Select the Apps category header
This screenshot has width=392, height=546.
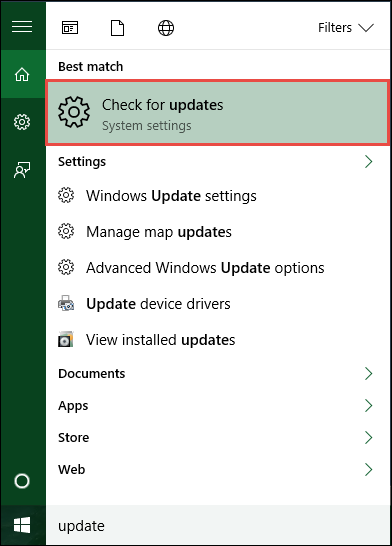tap(73, 406)
